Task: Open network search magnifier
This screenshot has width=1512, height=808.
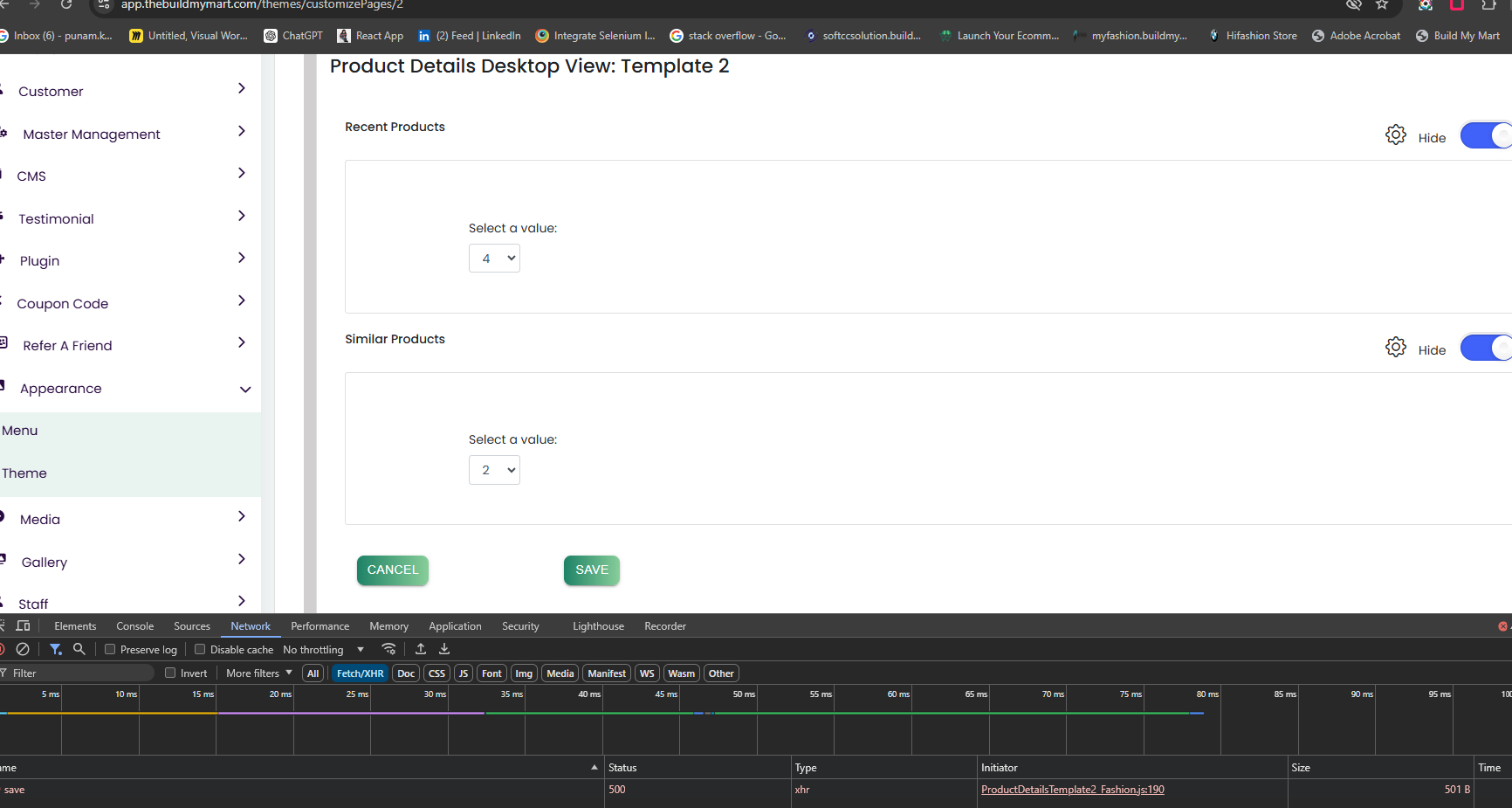Action: [79, 649]
